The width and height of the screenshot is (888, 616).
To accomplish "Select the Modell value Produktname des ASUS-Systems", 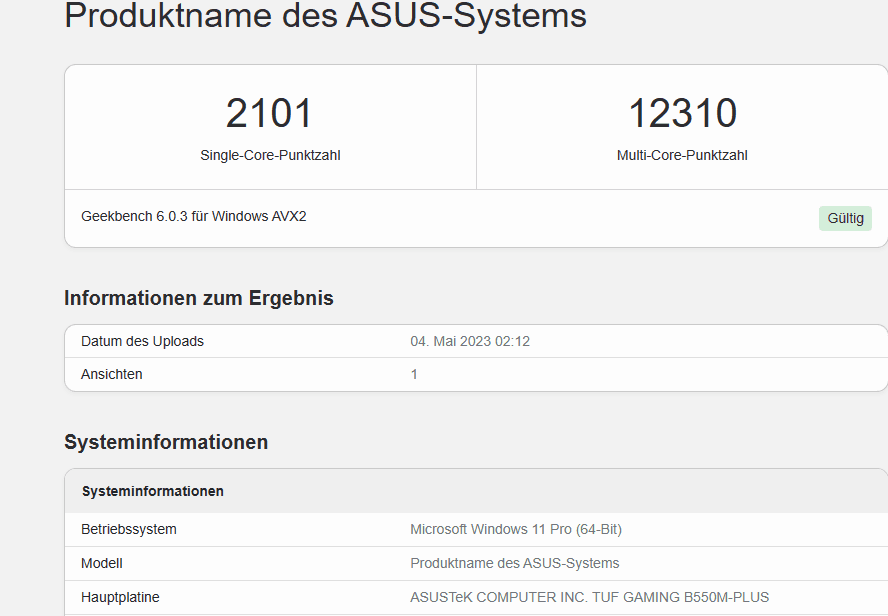I will (x=515, y=563).
